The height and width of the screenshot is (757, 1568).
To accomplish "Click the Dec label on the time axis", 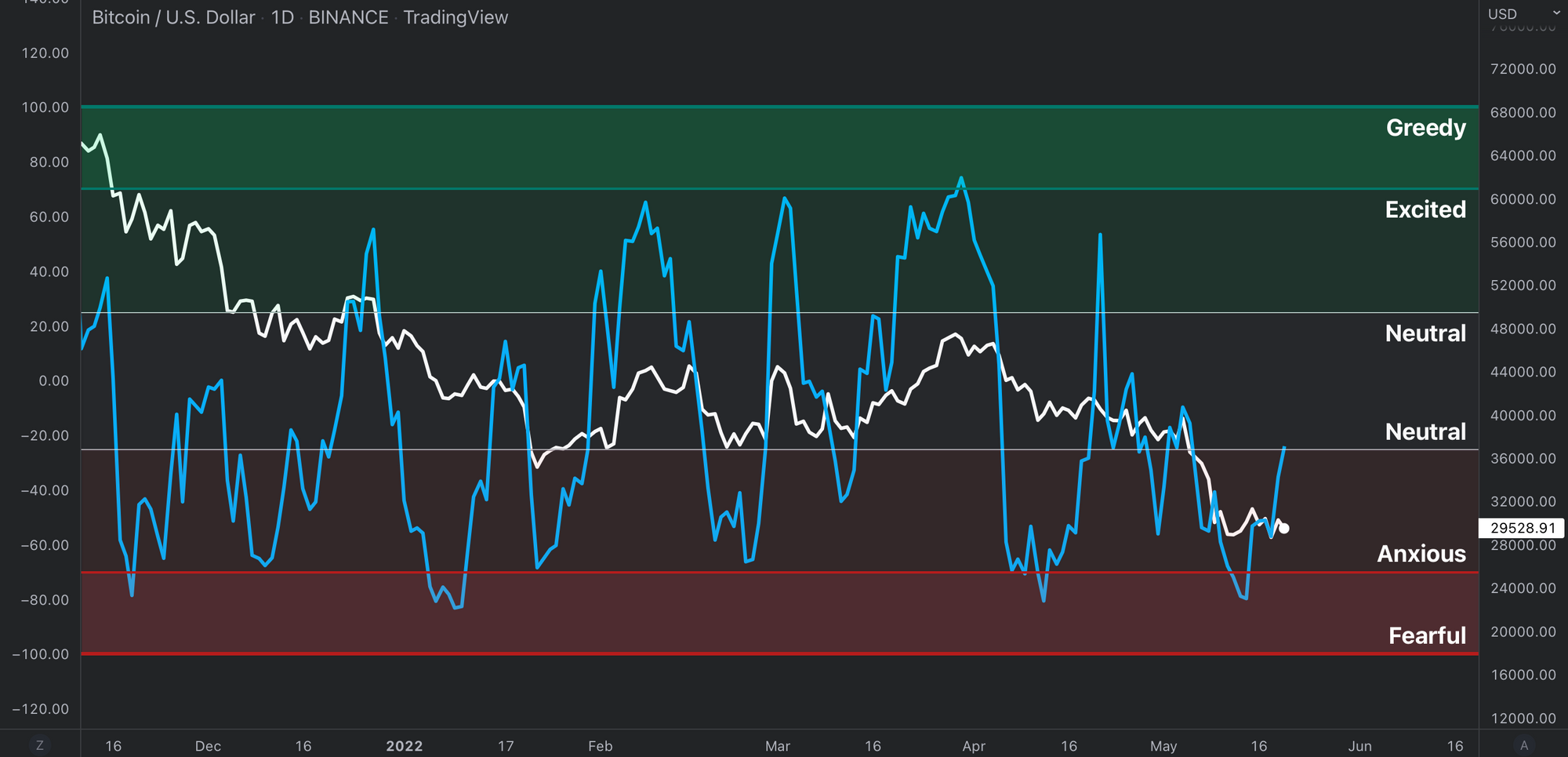I will tap(208, 746).
